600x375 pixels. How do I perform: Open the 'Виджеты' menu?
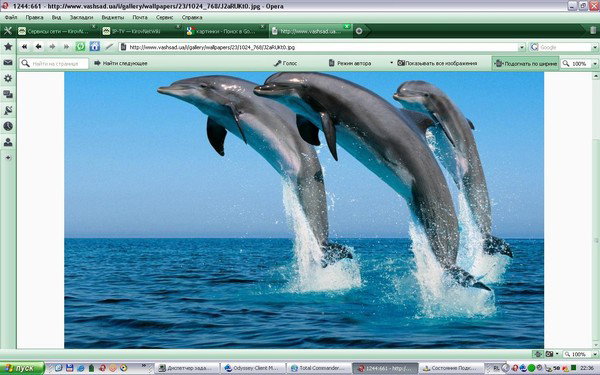pos(112,17)
